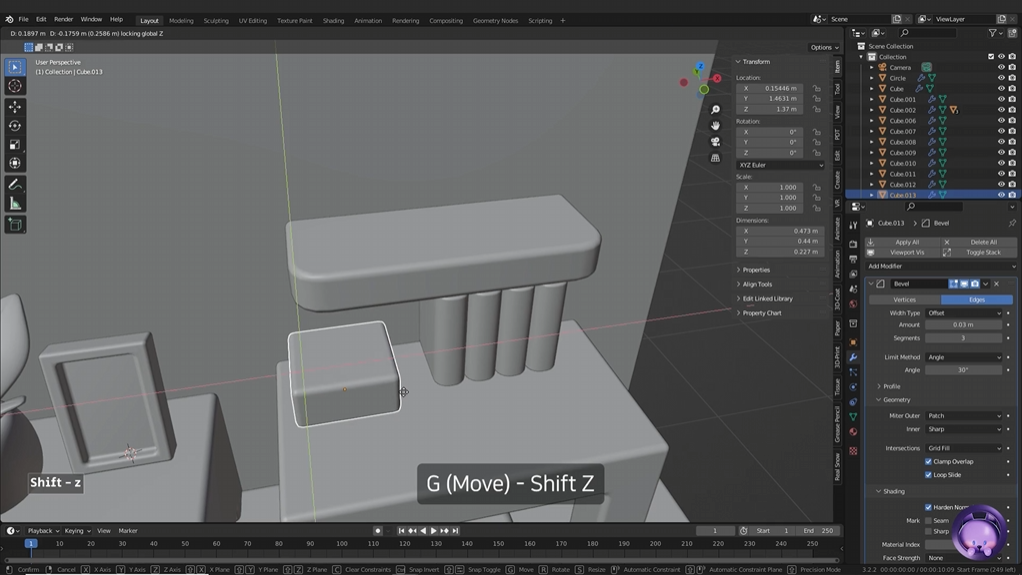Open the timeline Playback menu

42,531
